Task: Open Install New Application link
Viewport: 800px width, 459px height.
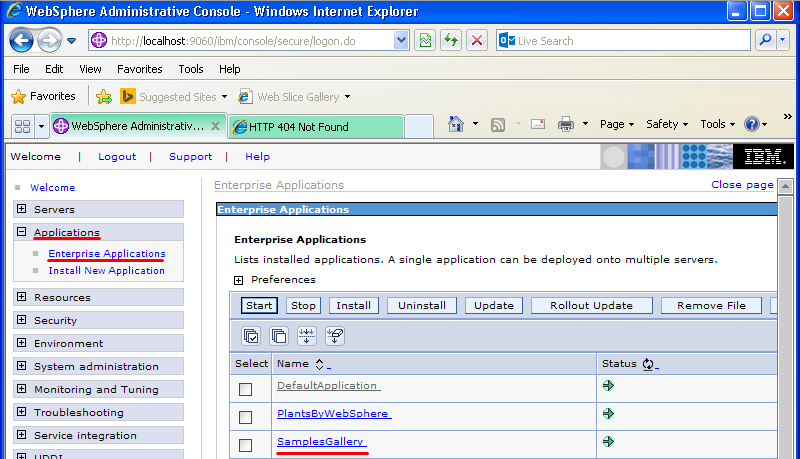Action: coord(106,271)
